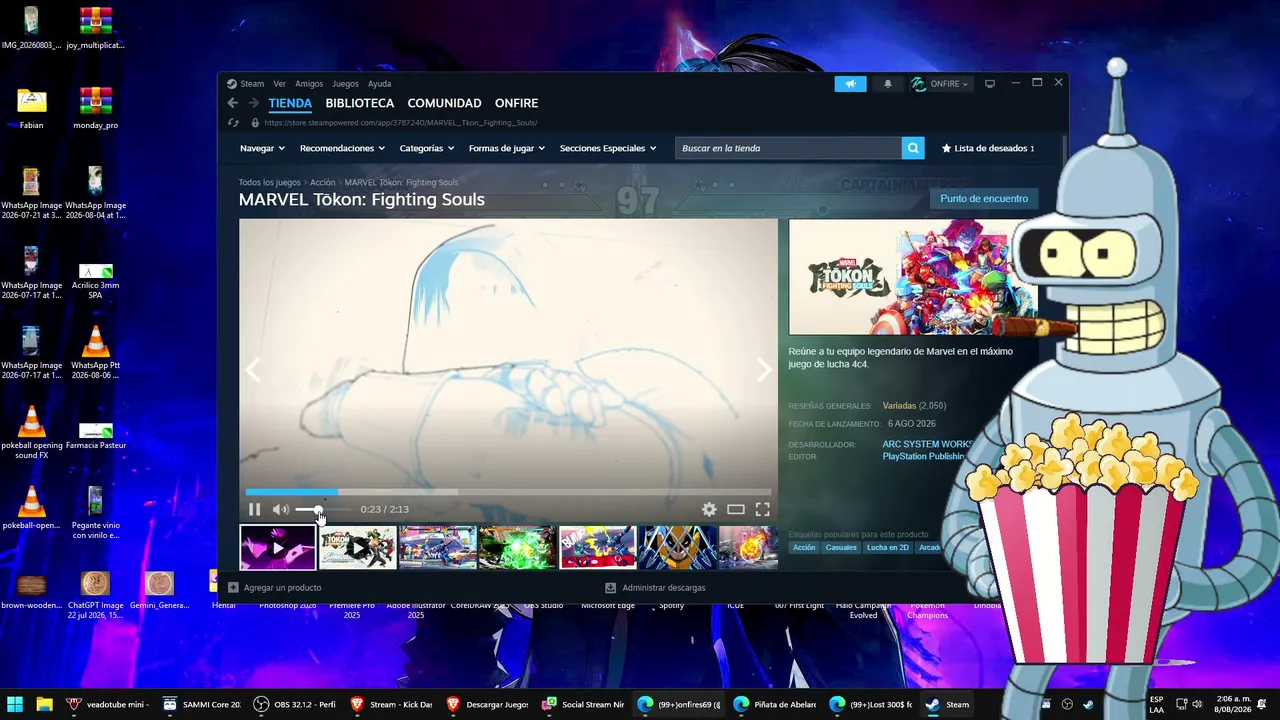Toggle theater mode on the trailer
Screen dimensions: 1280x720
pyautogui.click(x=736, y=509)
